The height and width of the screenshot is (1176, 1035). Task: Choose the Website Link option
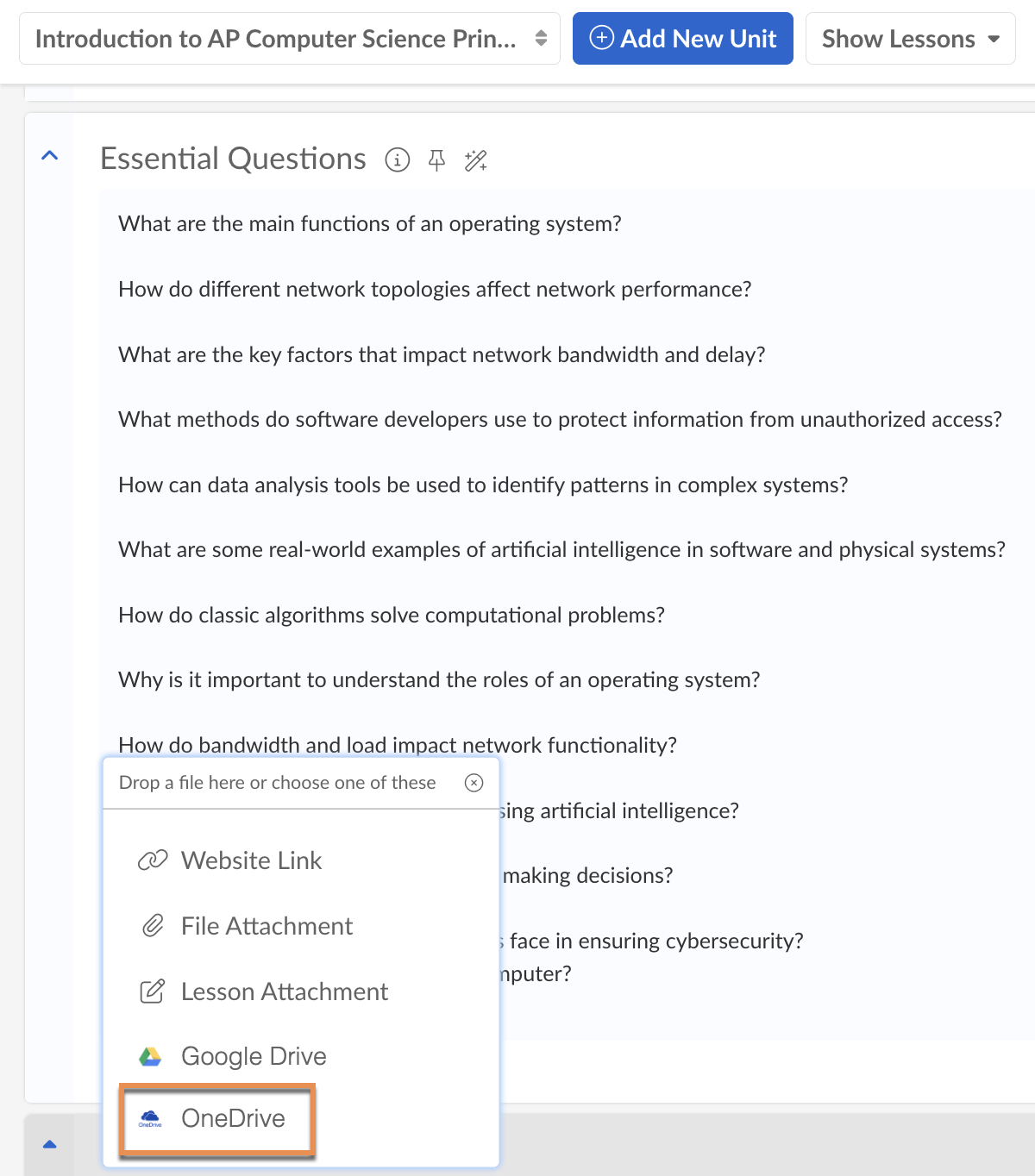[251, 860]
